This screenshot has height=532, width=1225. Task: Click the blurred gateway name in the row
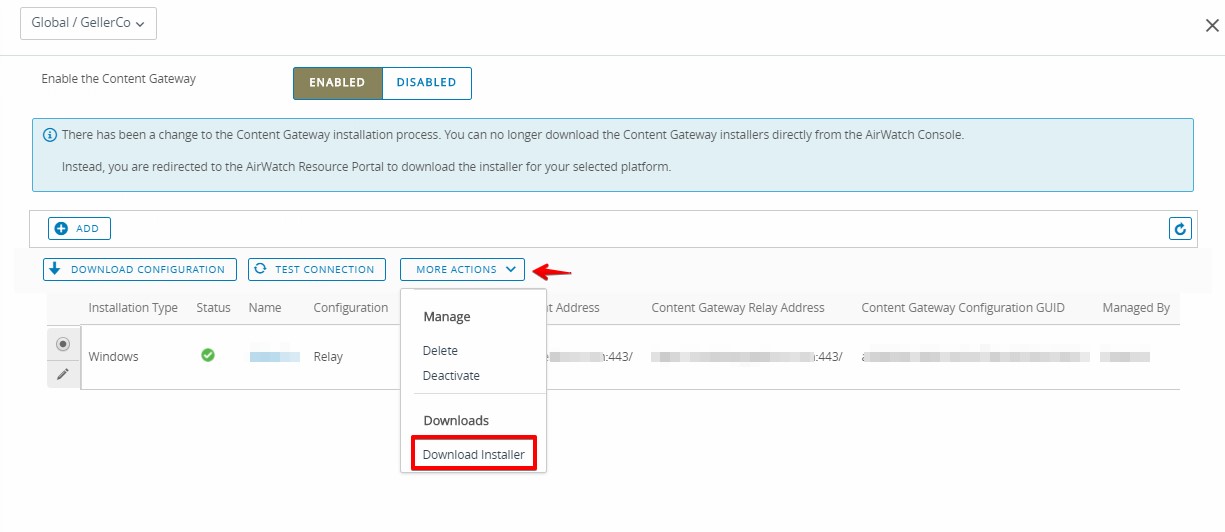tap(275, 356)
